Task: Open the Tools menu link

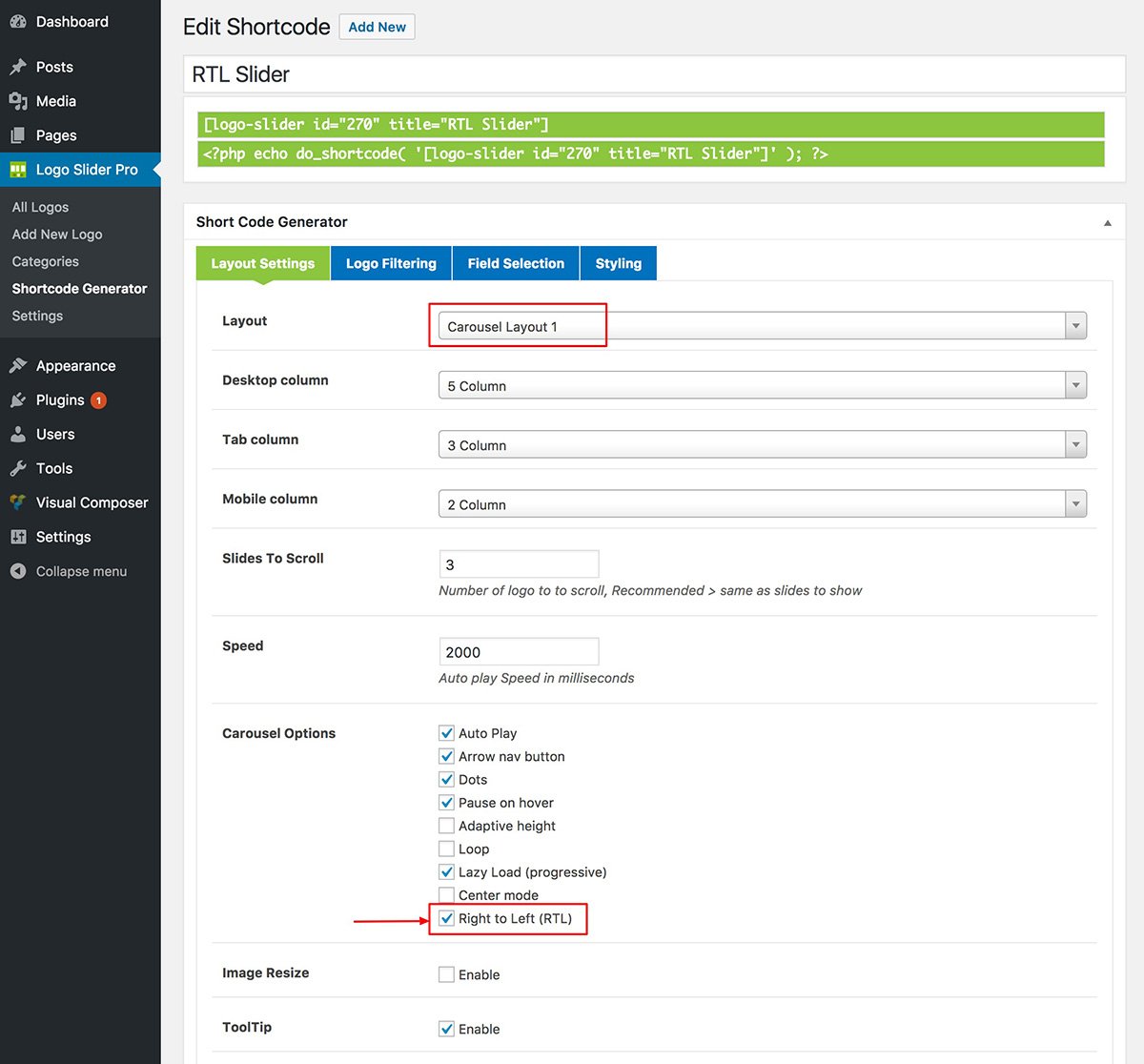Action: coord(54,469)
